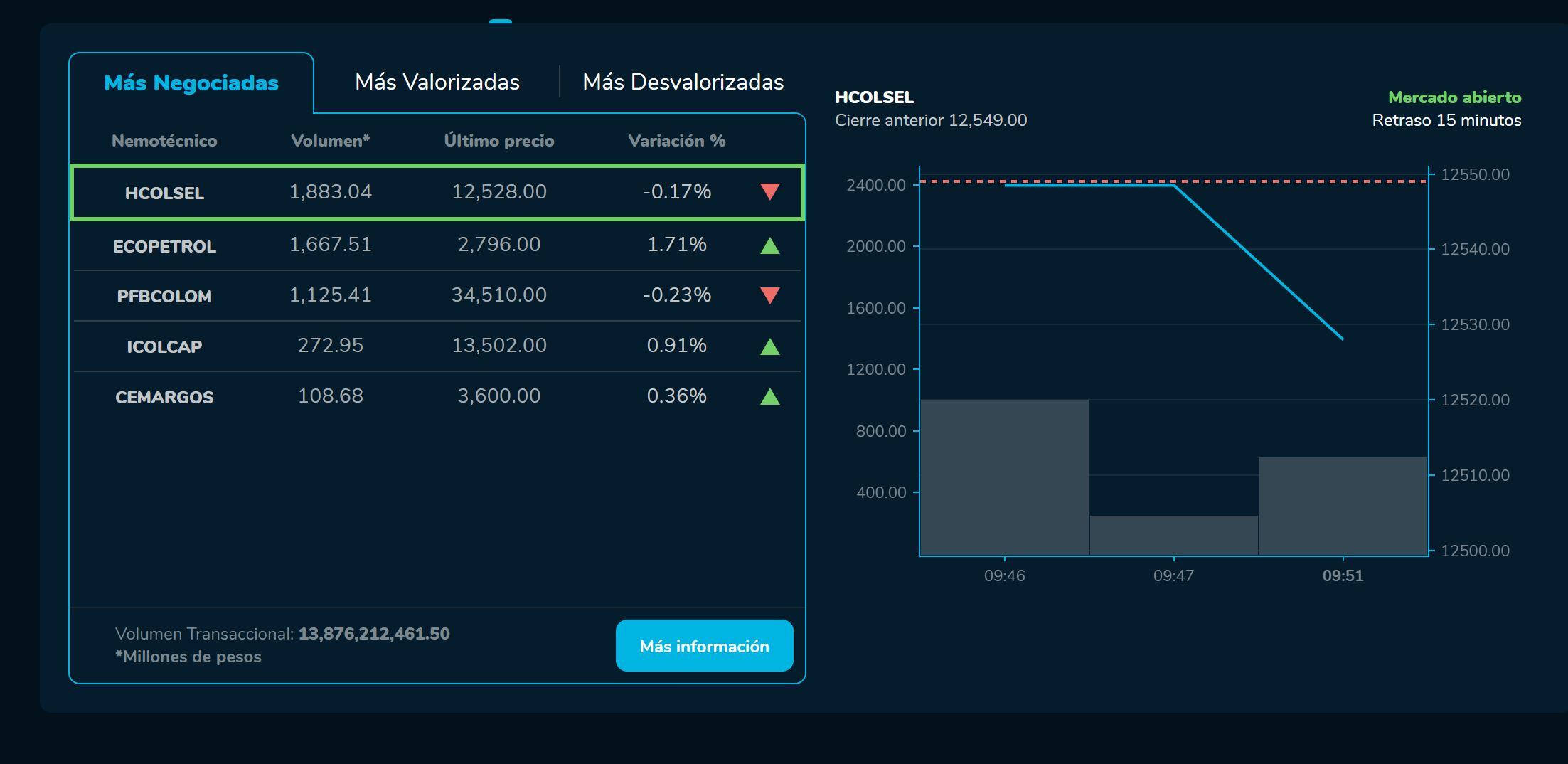The height and width of the screenshot is (764, 1568).
Task: Click the green up triangle beside ECOPETROL
Action: tap(770, 245)
